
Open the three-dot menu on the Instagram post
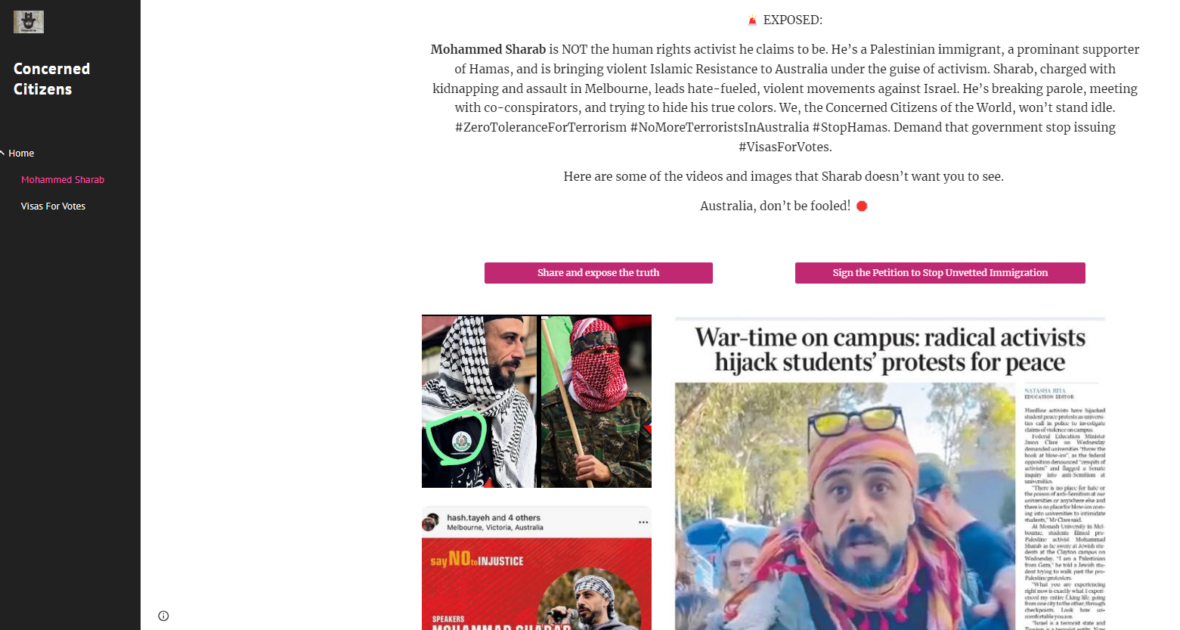(643, 522)
